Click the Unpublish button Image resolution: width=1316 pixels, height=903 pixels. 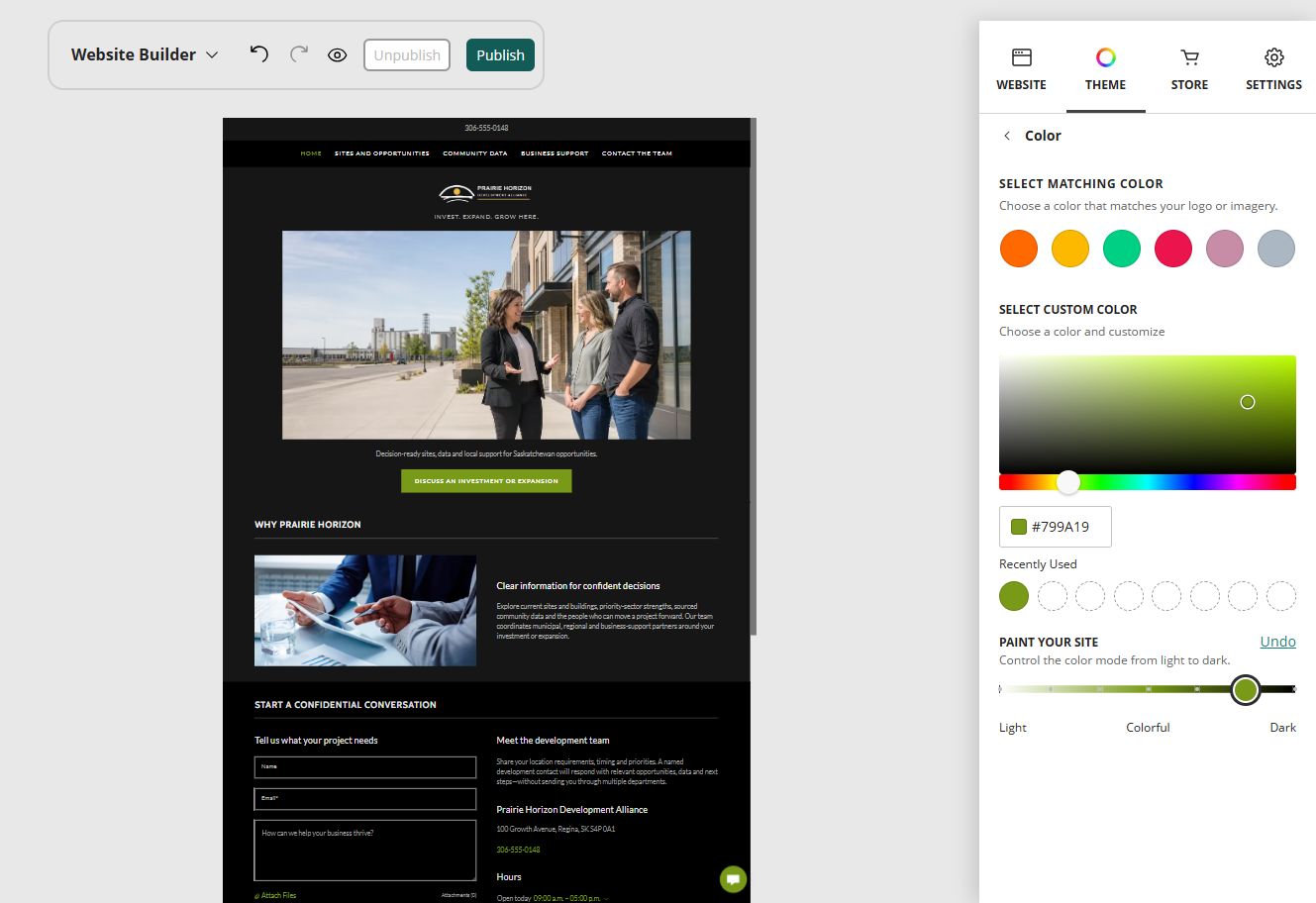[407, 55]
